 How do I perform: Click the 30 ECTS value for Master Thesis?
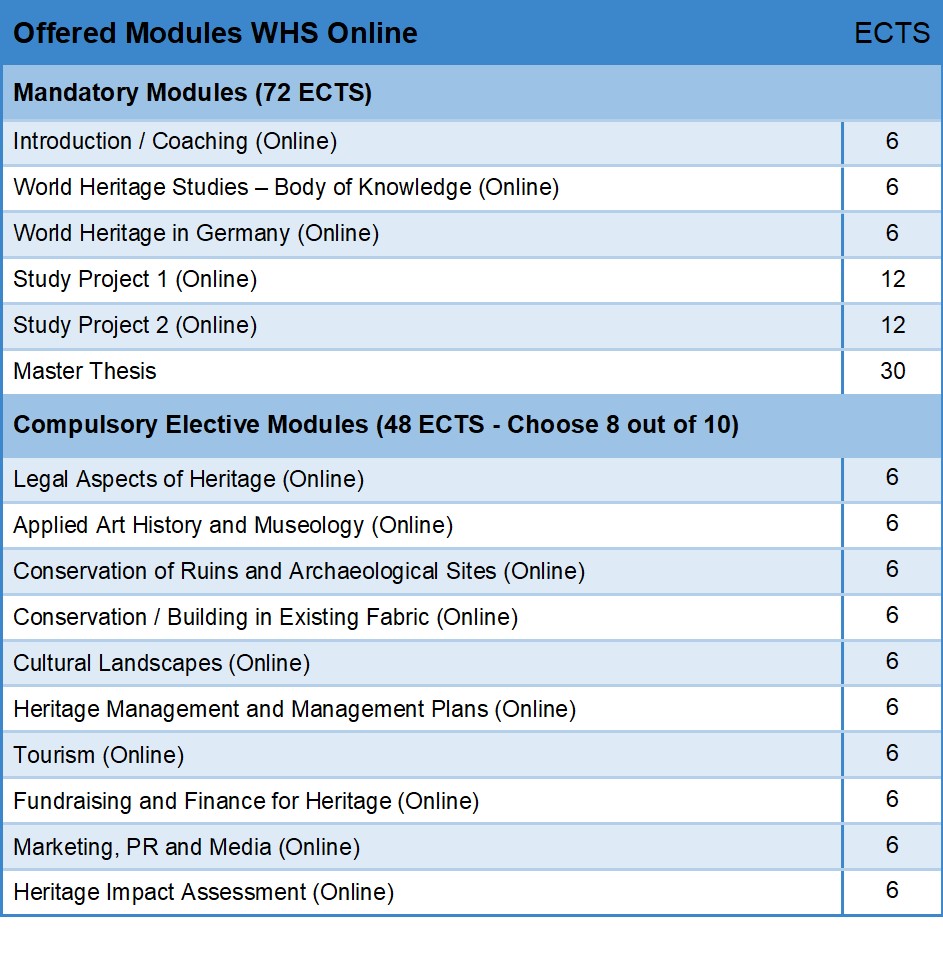click(x=892, y=371)
